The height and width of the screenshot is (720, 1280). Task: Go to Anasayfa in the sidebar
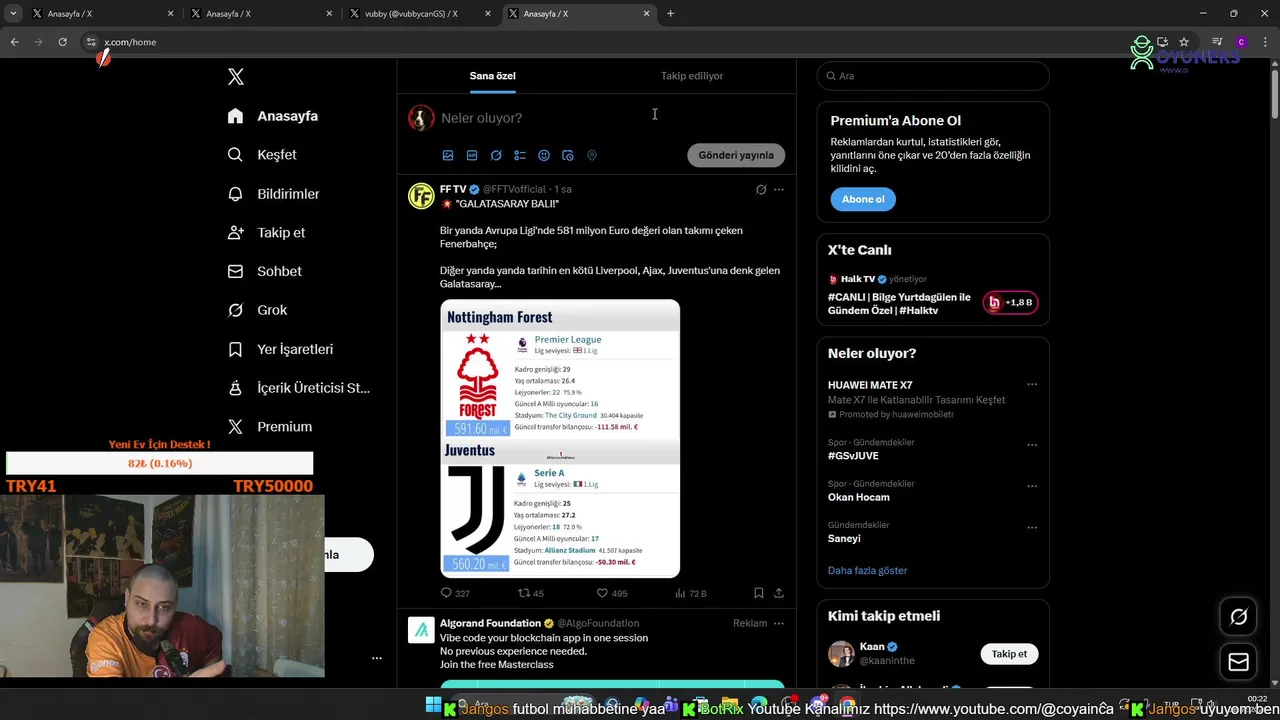[x=273, y=116]
